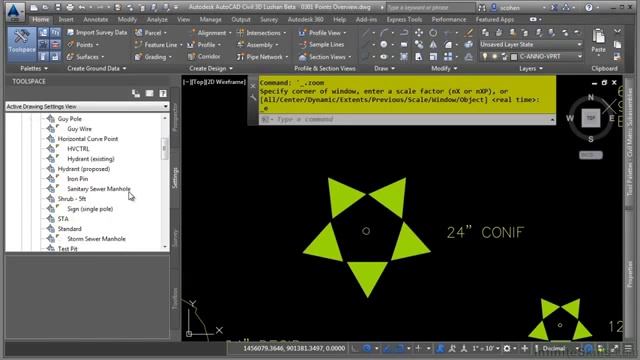The width and height of the screenshot is (640, 360).
Task: Open the Decimal units dropdown
Action: point(560,349)
